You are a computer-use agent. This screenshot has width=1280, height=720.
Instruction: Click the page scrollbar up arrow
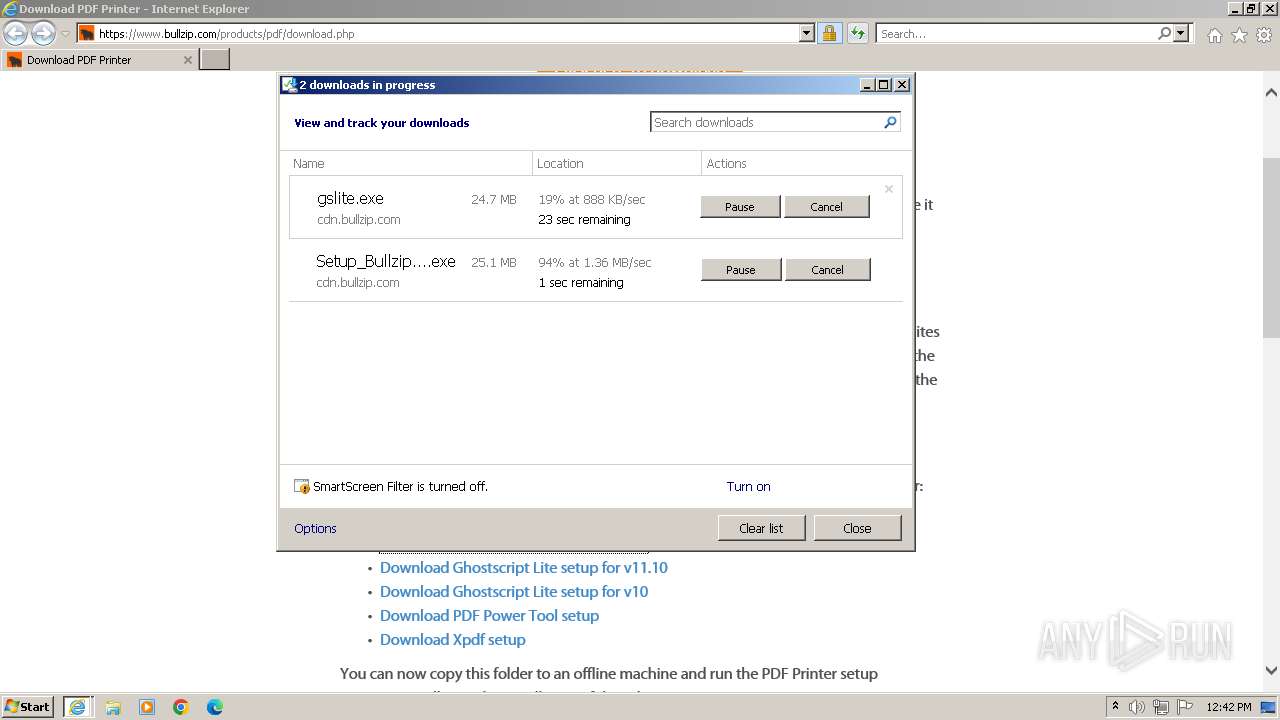(x=1271, y=93)
